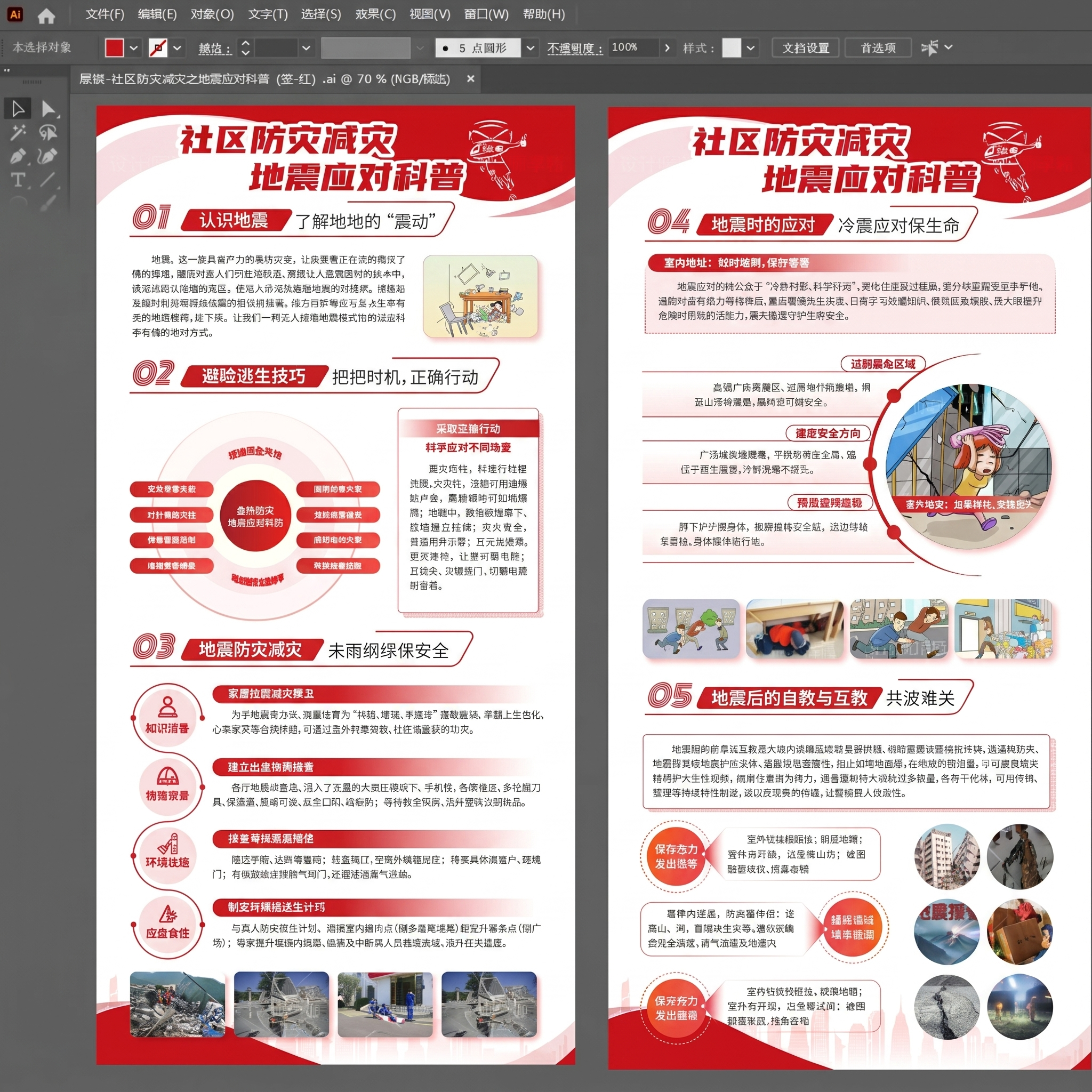Select the Selection tool arrow
This screenshot has height=1092, width=1092.
click(x=18, y=109)
